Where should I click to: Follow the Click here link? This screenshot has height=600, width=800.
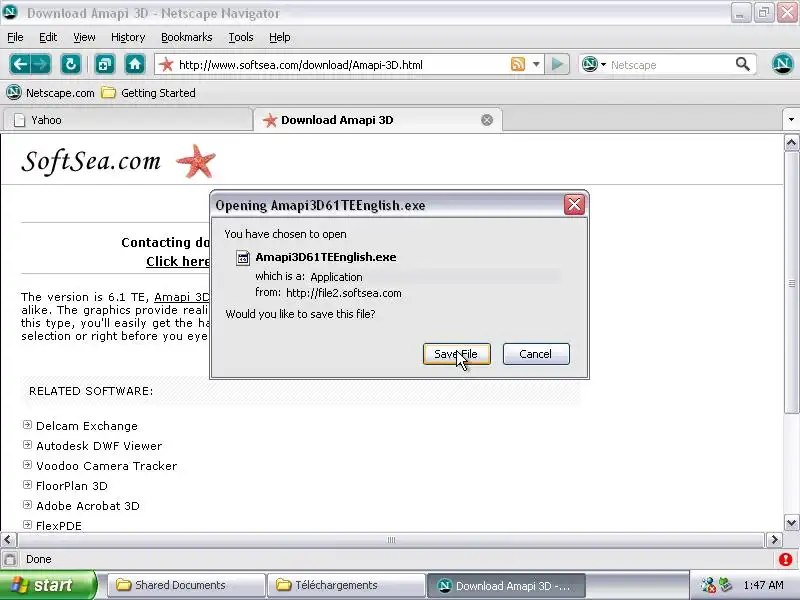click(x=178, y=261)
